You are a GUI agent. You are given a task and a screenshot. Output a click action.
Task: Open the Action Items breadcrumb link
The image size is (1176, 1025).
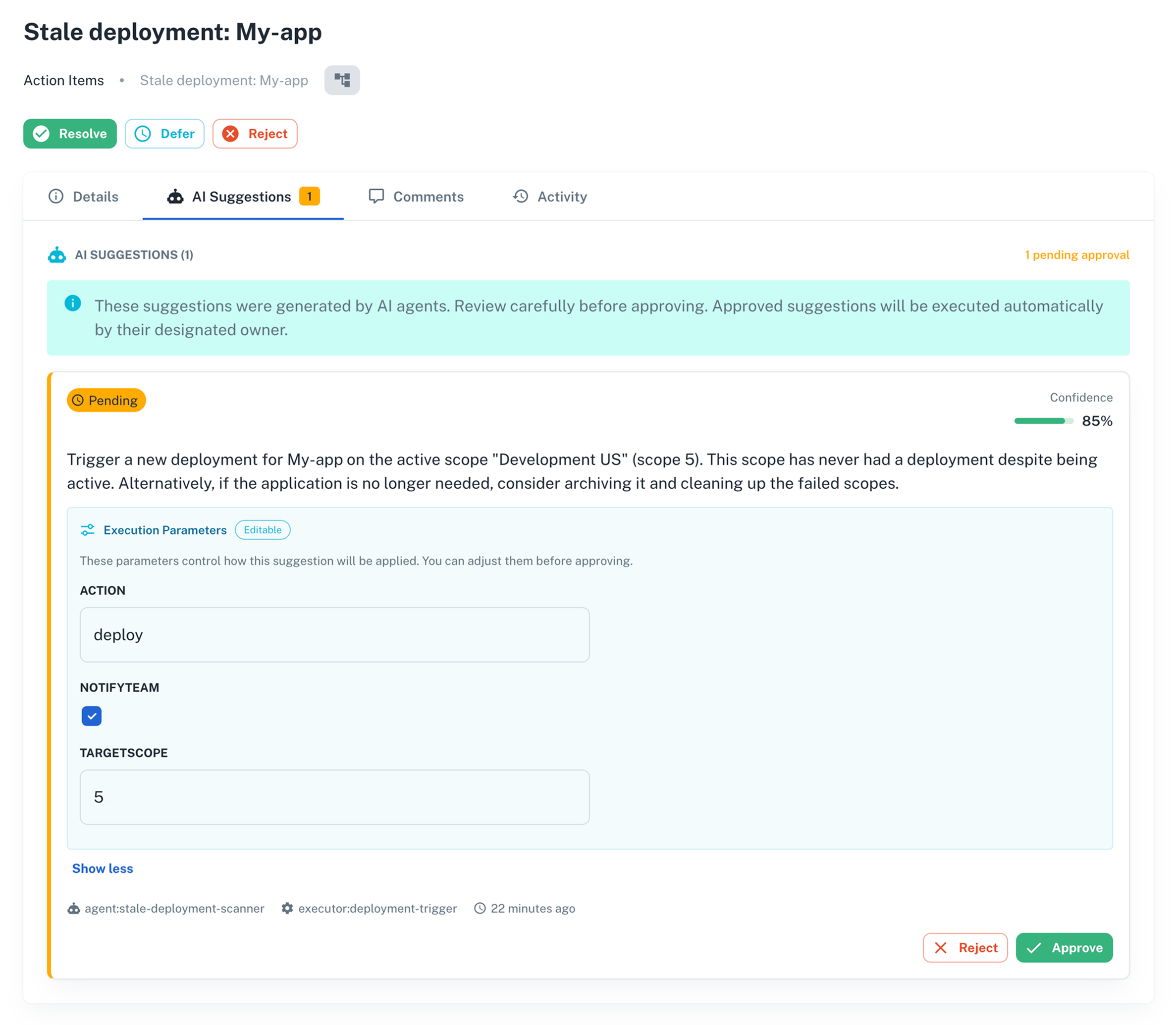point(63,80)
